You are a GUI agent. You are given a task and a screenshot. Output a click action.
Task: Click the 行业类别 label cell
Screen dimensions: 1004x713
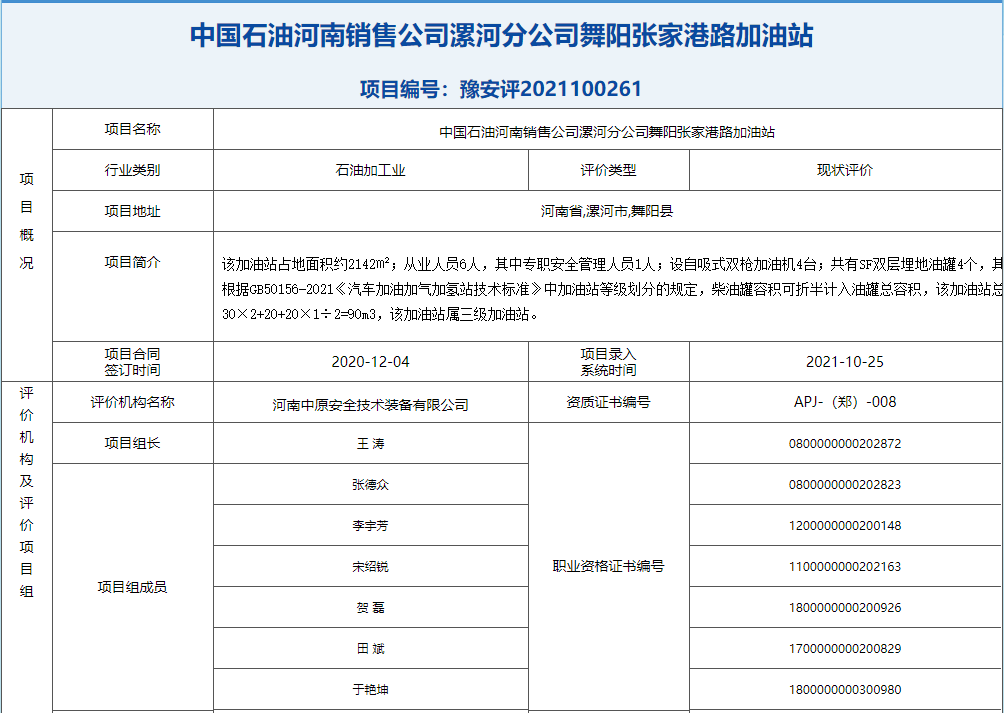[x=133, y=170]
